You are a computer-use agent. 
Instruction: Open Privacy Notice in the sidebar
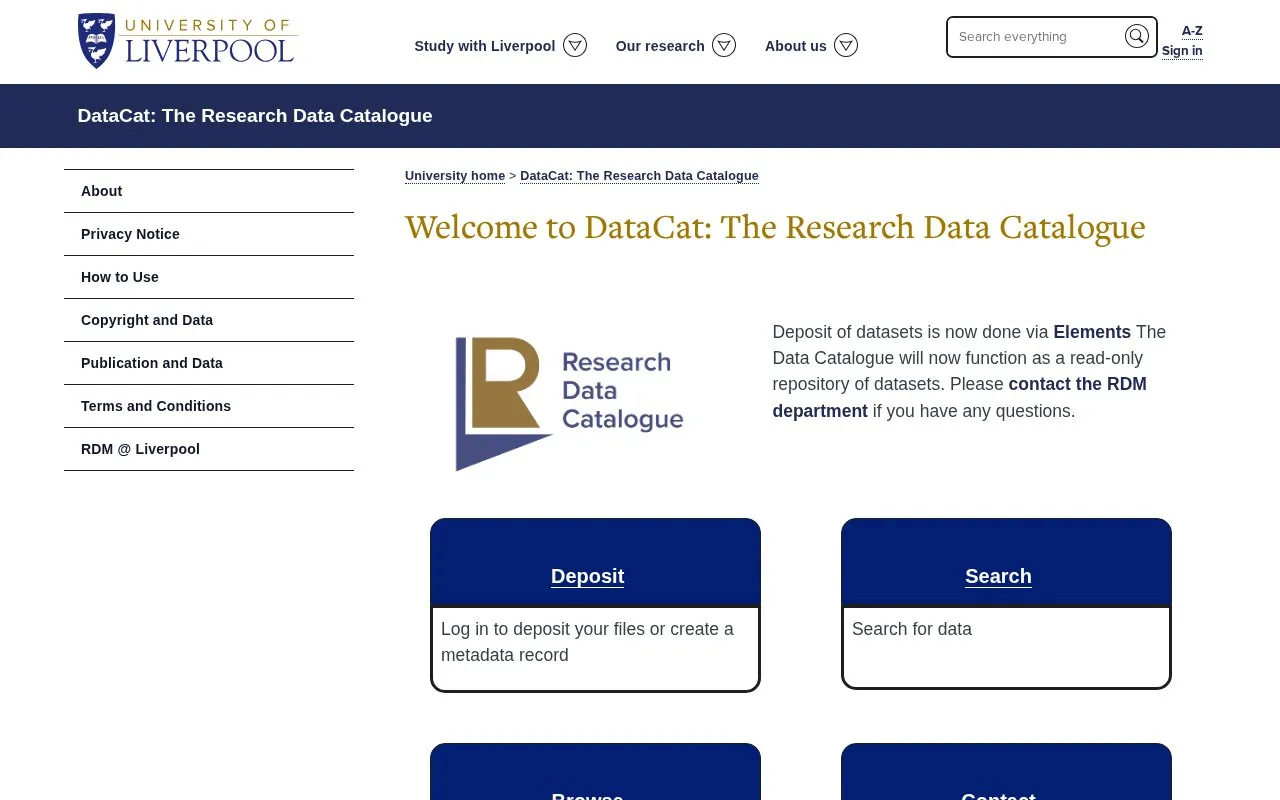pos(209,234)
